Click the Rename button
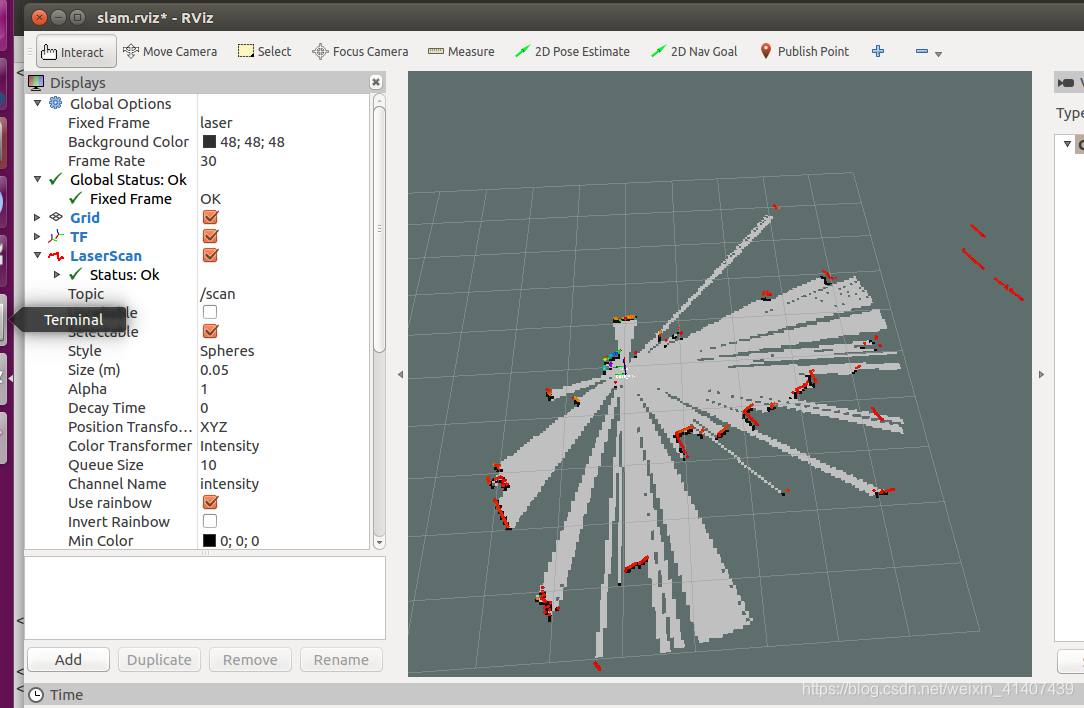Image resolution: width=1084 pixels, height=708 pixels. coord(341,660)
